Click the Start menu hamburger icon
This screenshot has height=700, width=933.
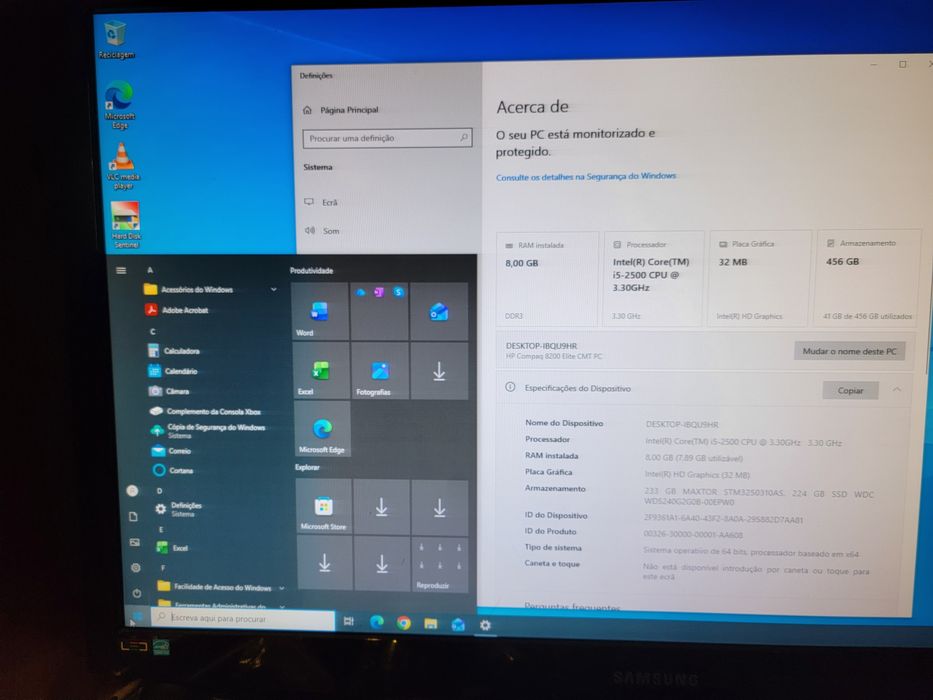pyautogui.click(x=121, y=270)
